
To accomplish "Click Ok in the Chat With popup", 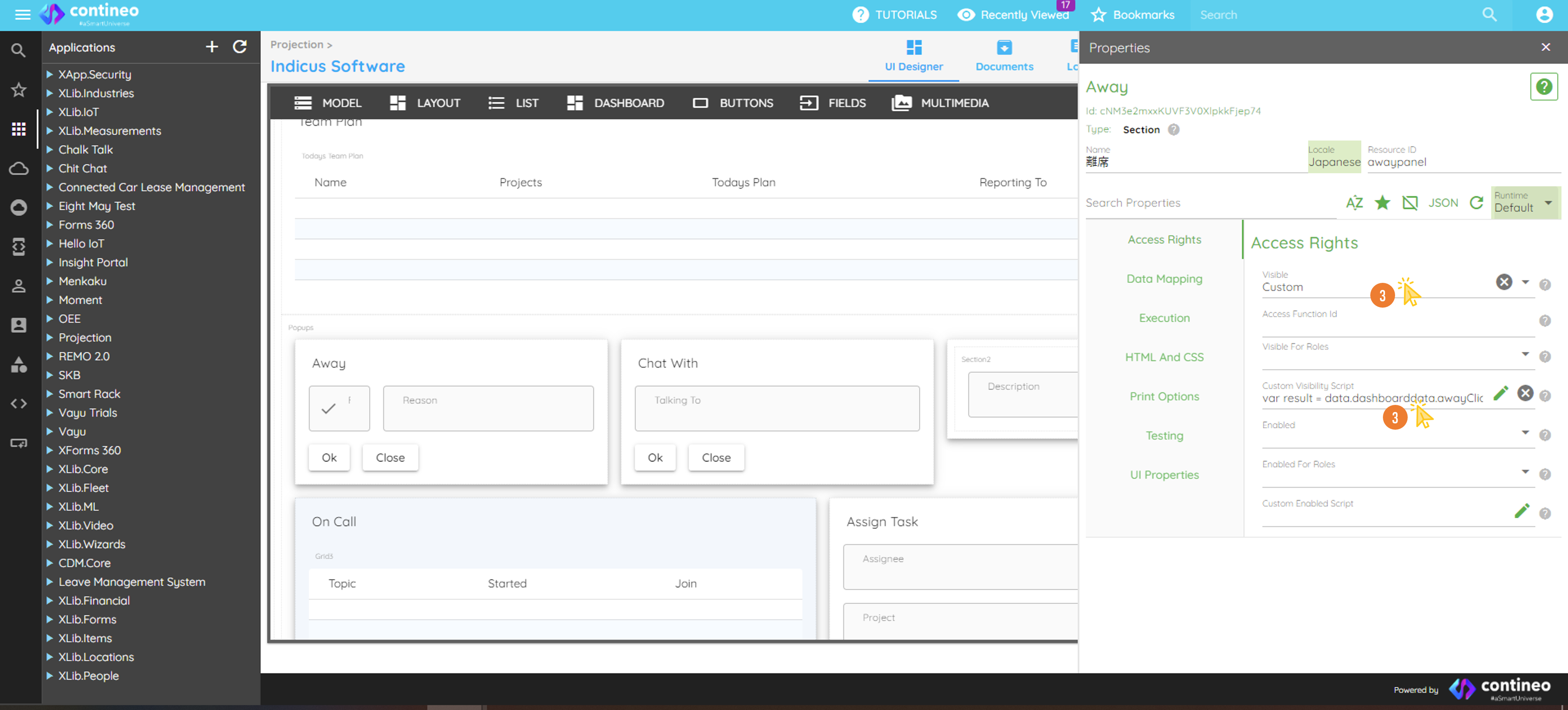I will pyautogui.click(x=655, y=457).
